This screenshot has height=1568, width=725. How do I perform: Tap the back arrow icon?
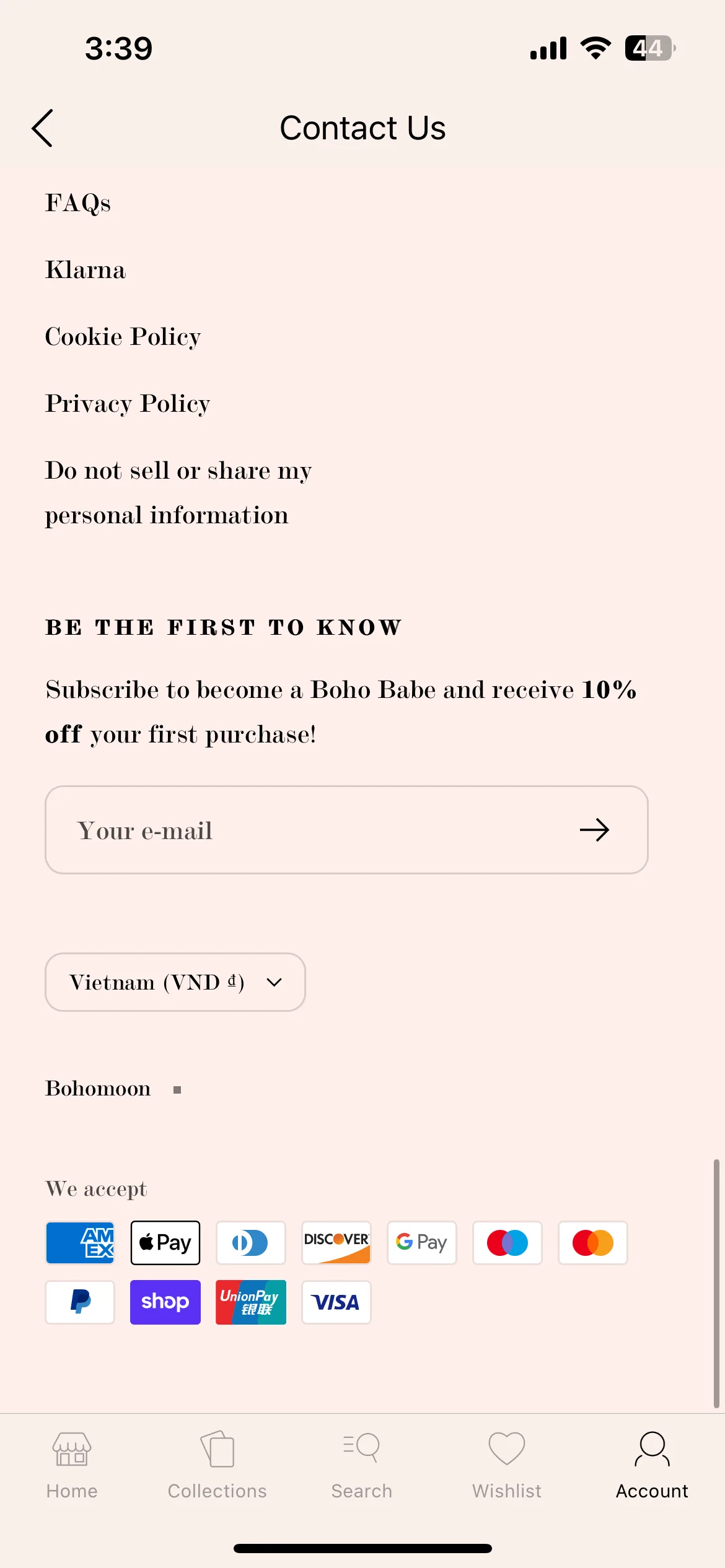42,128
